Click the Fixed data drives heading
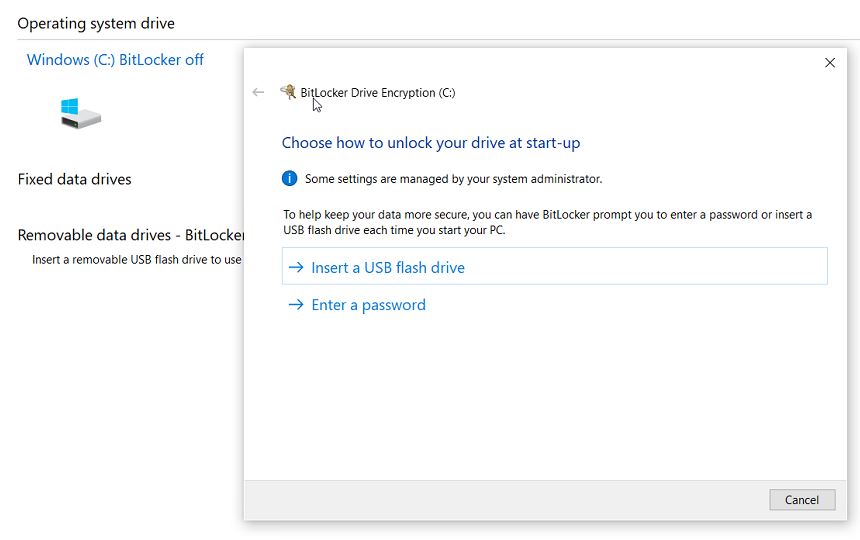Image resolution: width=860 pixels, height=540 pixels. [75, 180]
